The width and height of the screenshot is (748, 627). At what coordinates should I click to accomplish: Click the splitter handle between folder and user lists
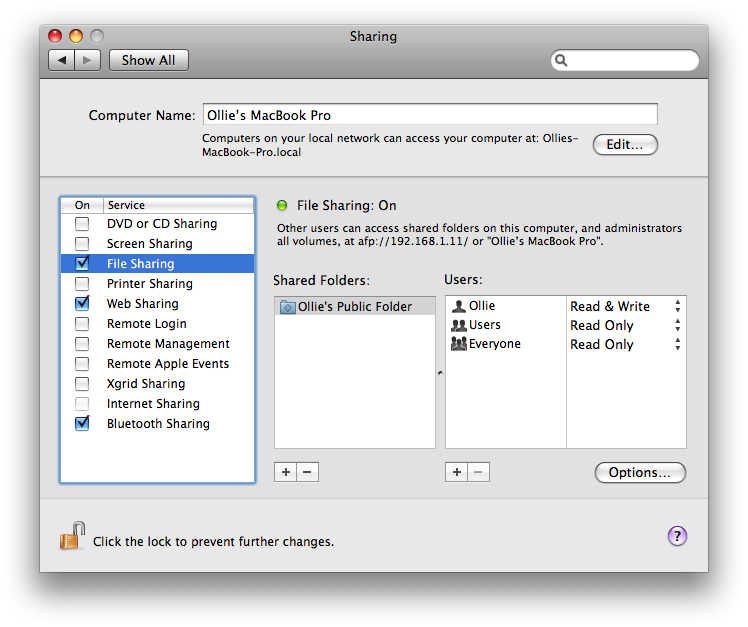coord(440,373)
